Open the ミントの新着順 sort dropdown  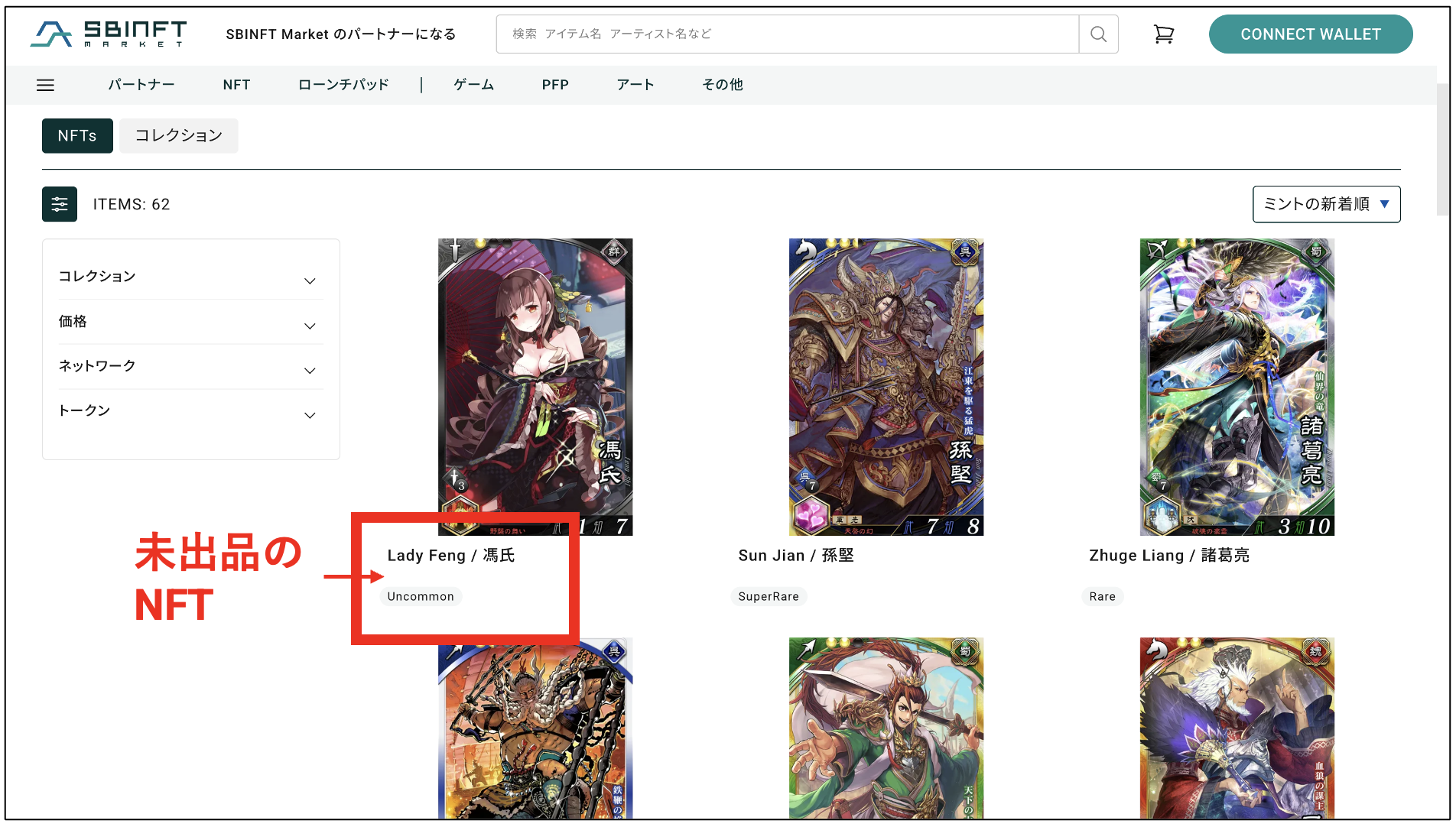click(1327, 204)
